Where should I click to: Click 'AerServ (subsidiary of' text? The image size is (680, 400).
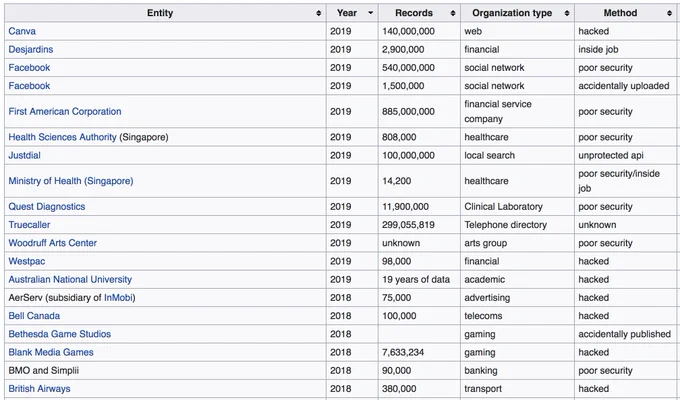(x=55, y=298)
